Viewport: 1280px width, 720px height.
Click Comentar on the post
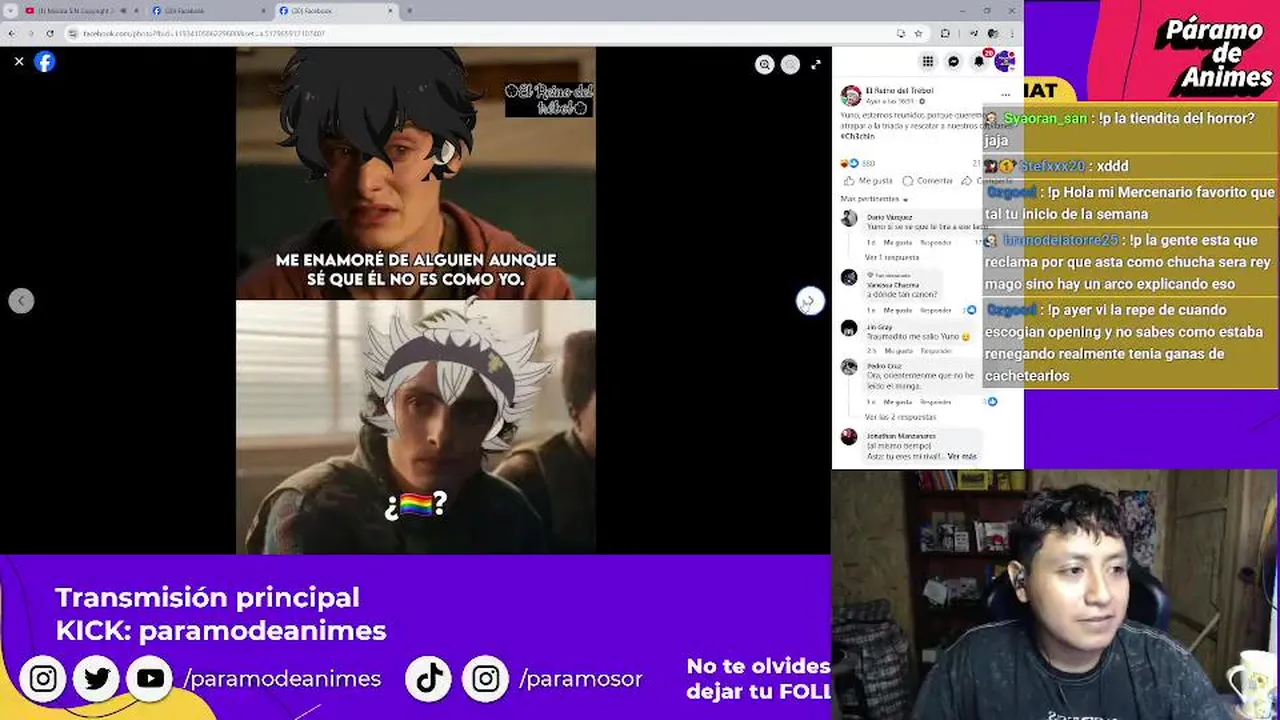927,181
